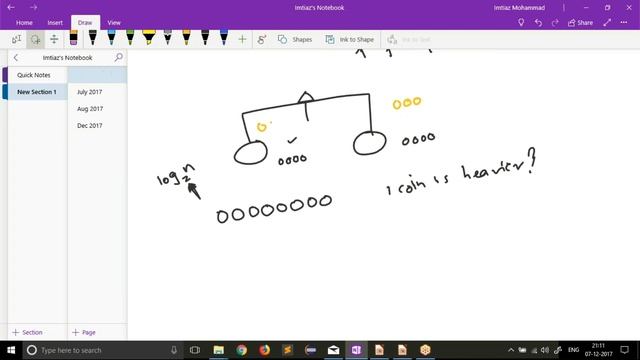The height and width of the screenshot is (360, 640).
Task: Click the grayed Ink to Text button
Action: (409, 40)
